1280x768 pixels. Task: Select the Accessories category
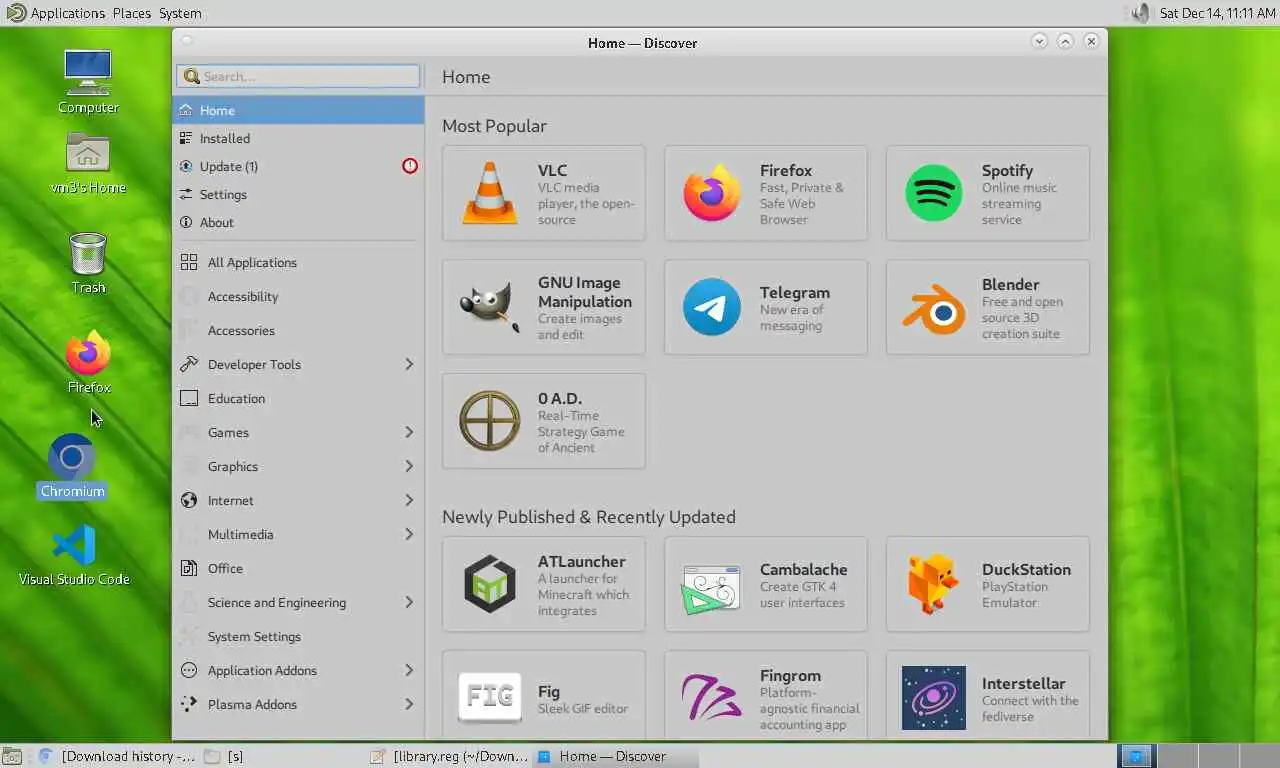point(298,330)
